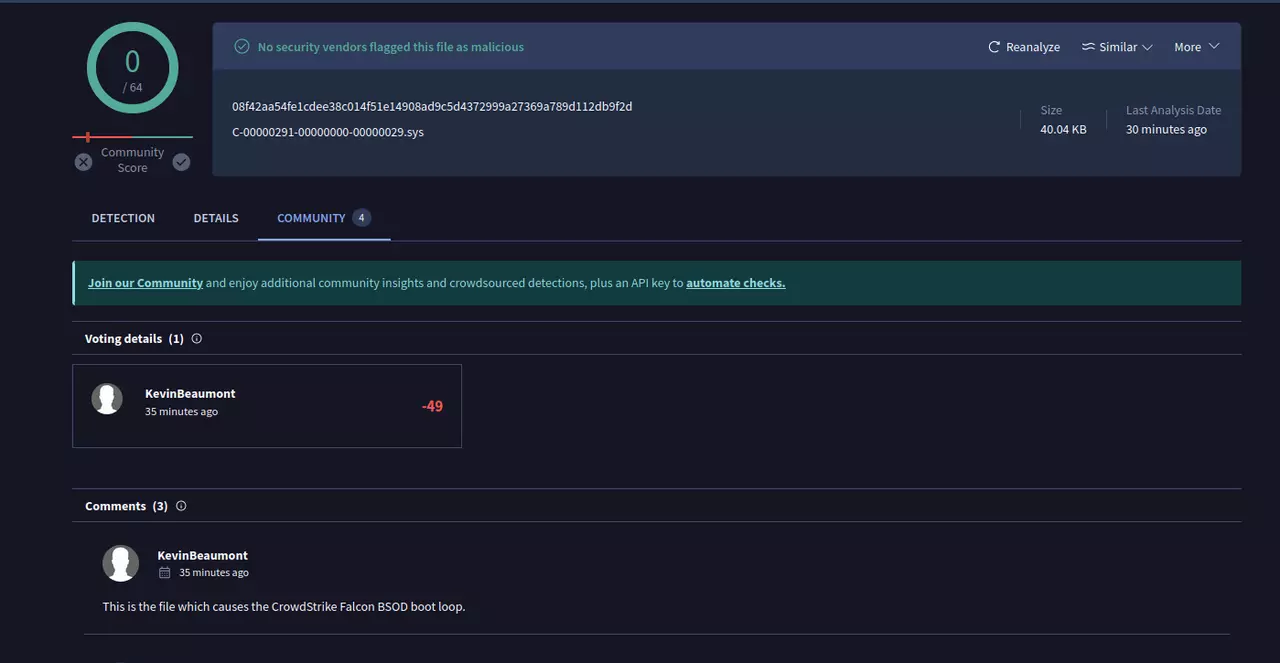Click the info icon beside Comments
This screenshot has width=1280, height=663.
point(181,506)
